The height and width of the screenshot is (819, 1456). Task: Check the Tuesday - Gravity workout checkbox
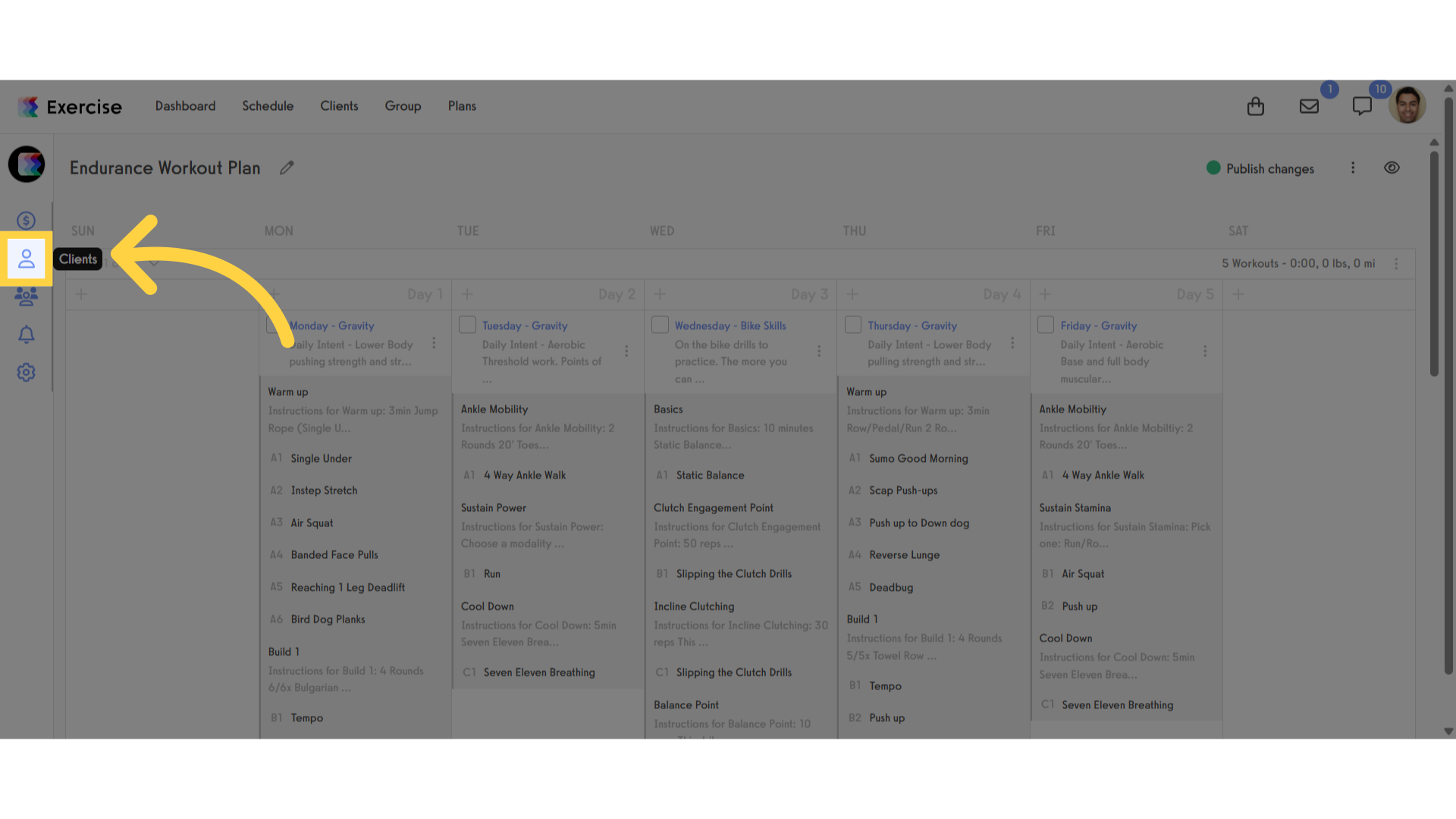(468, 325)
